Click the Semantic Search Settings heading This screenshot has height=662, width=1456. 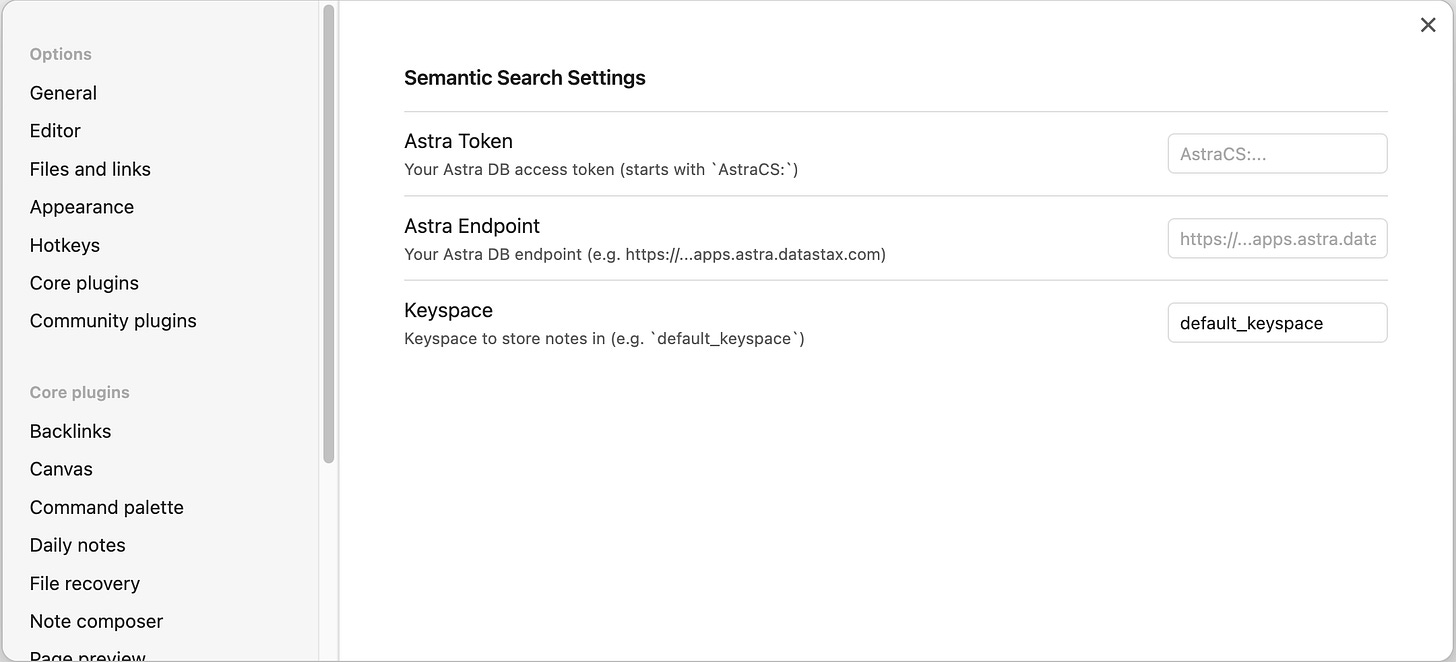[525, 78]
